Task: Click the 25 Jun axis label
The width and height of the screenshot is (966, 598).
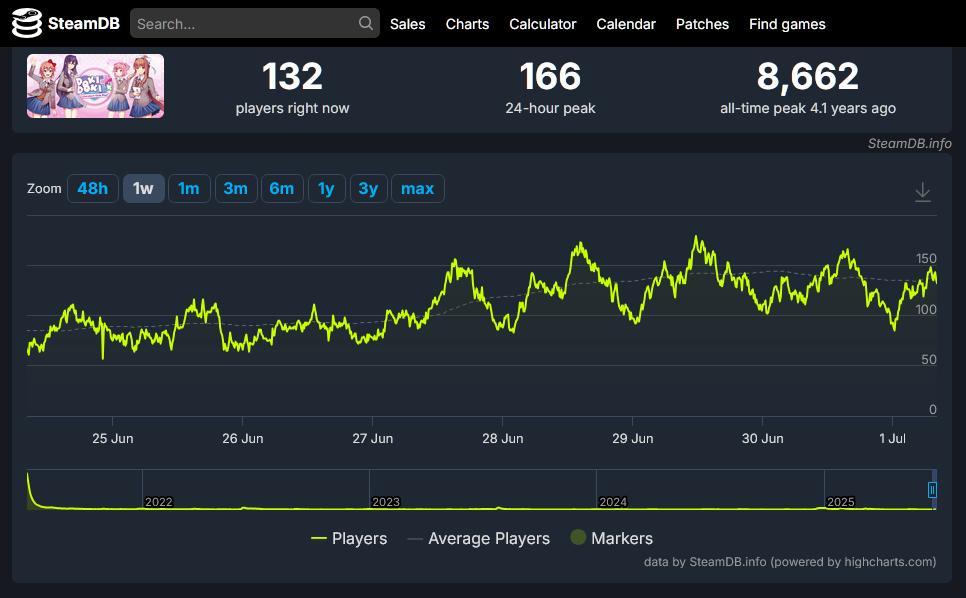Action: (113, 438)
